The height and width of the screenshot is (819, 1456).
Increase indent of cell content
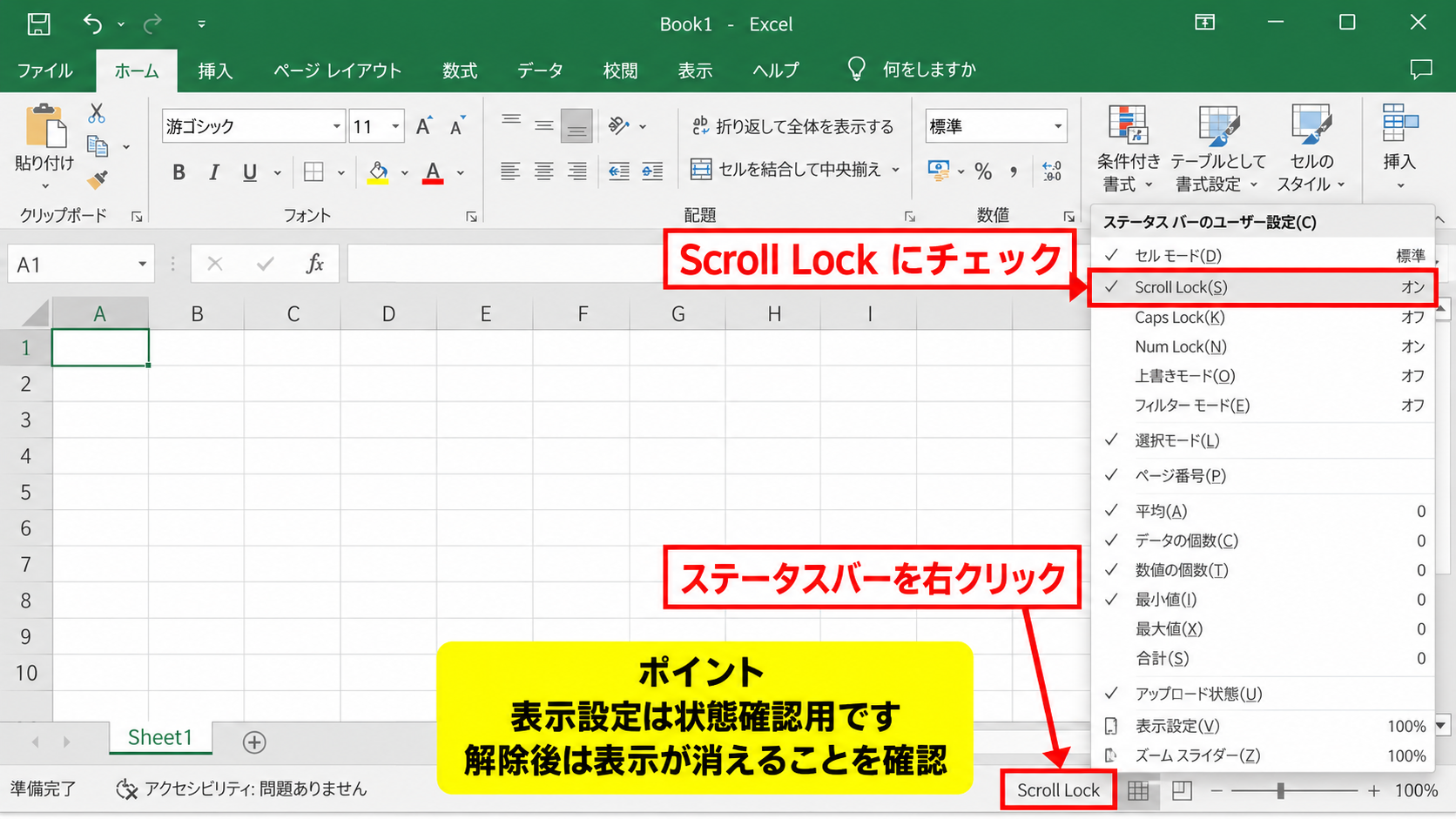coord(652,171)
